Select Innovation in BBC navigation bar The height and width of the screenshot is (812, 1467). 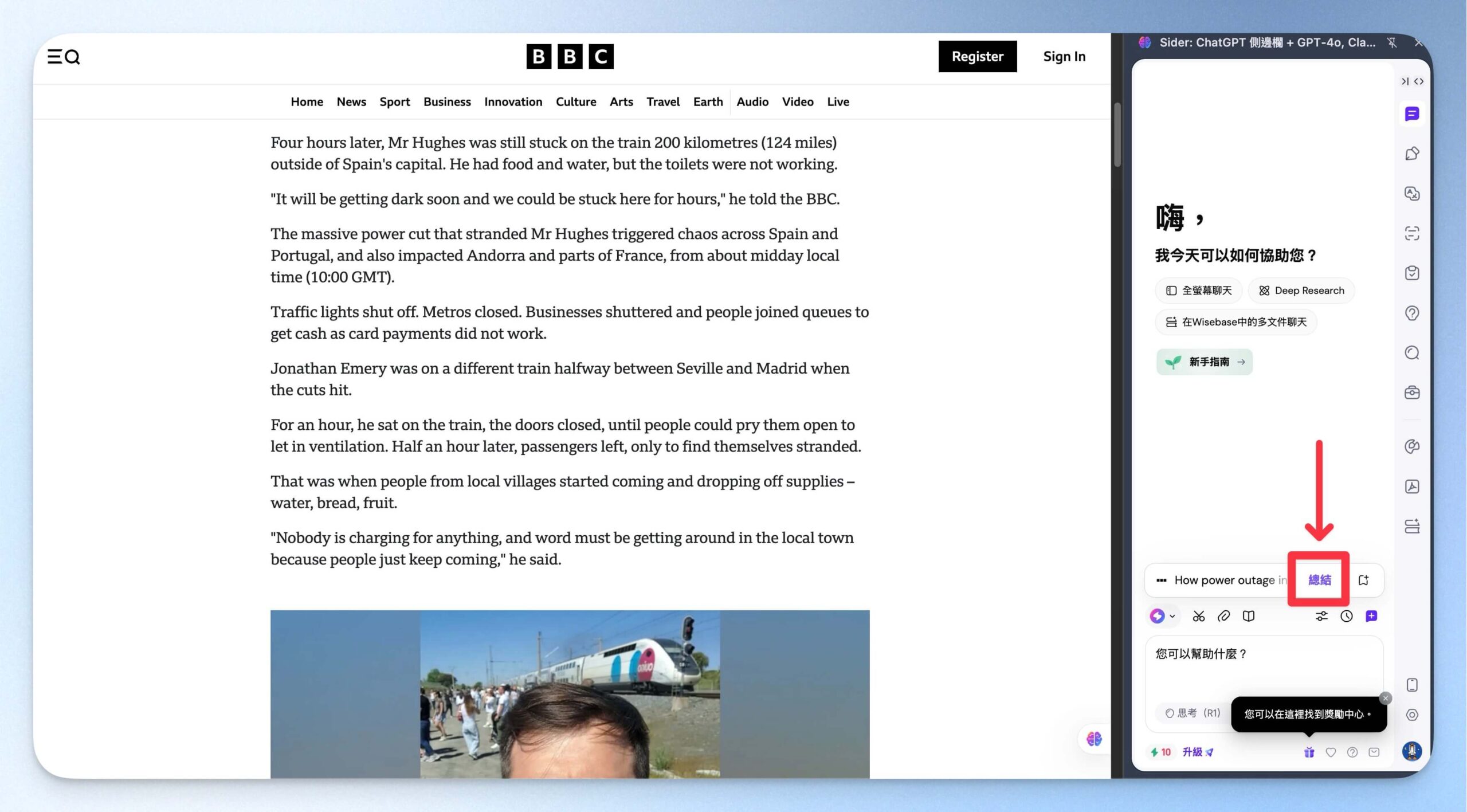pos(513,102)
